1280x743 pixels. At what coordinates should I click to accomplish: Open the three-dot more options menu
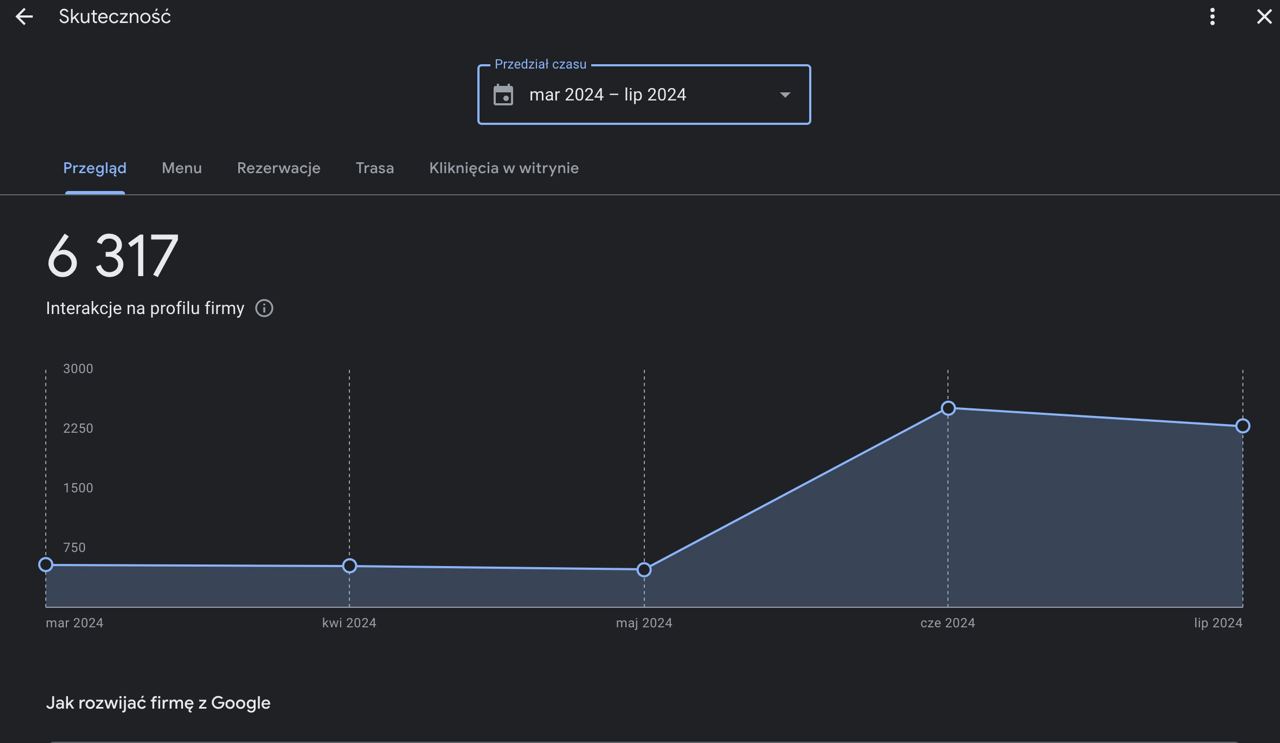point(1212,17)
